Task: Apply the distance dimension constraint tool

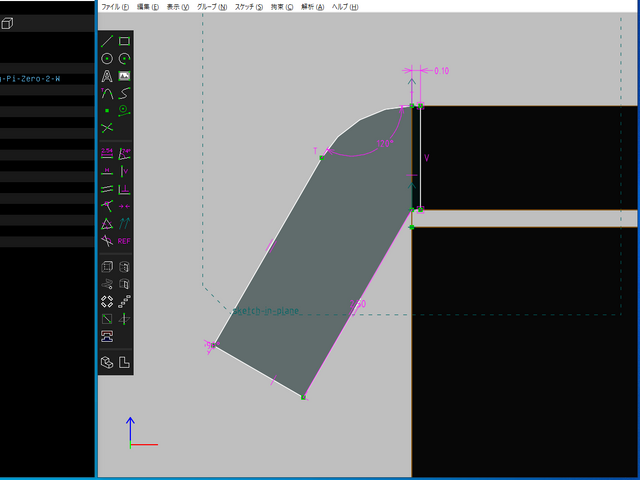Action: point(107,154)
